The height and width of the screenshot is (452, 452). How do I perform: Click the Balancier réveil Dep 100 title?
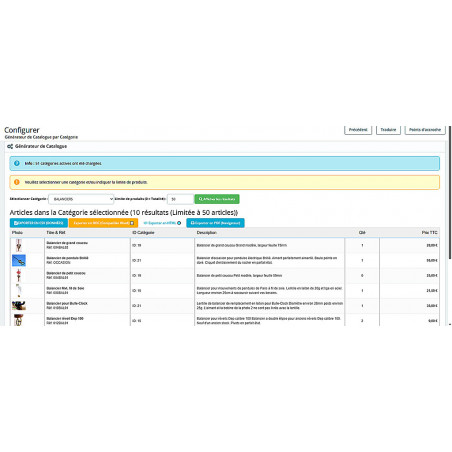point(65,318)
